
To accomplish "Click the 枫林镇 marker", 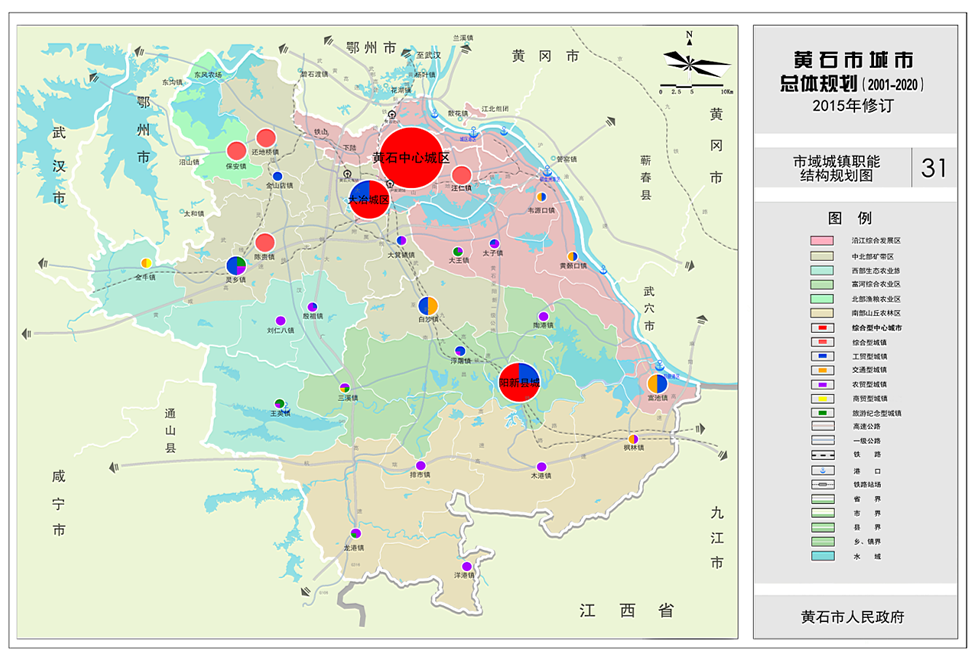I will coord(633,439).
